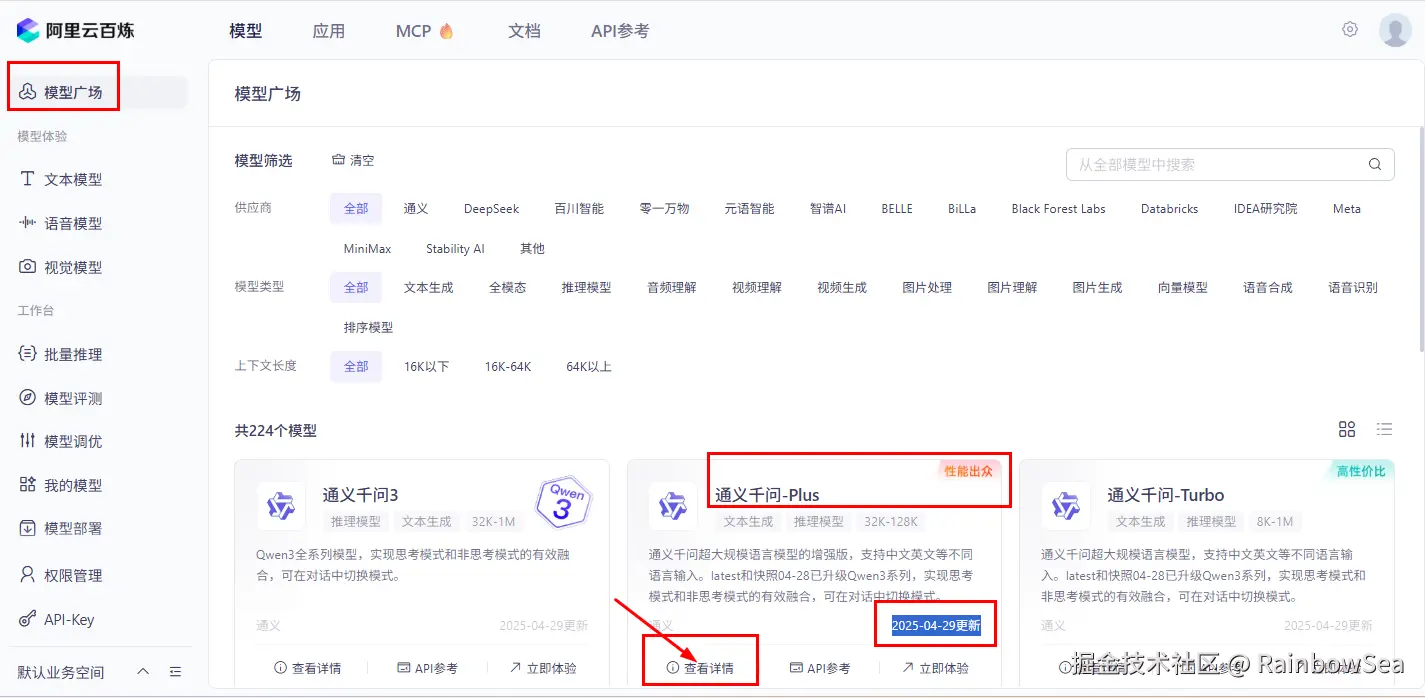The width and height of the screenshot is (1425, 698).
Task: Filter model type by 图片生成
Action: [x=1097, y=287]
